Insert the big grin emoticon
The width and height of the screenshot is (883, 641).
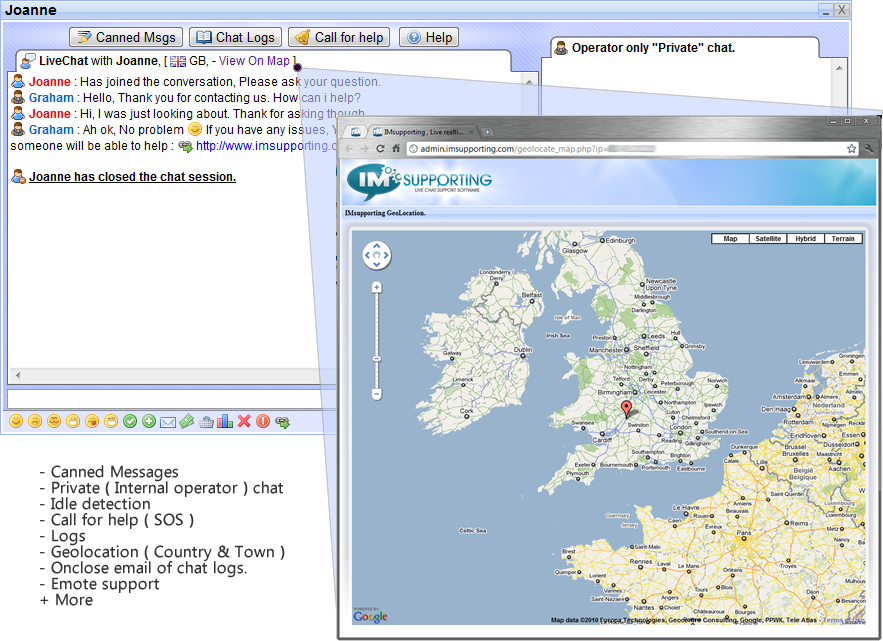[x=73, y=421]
